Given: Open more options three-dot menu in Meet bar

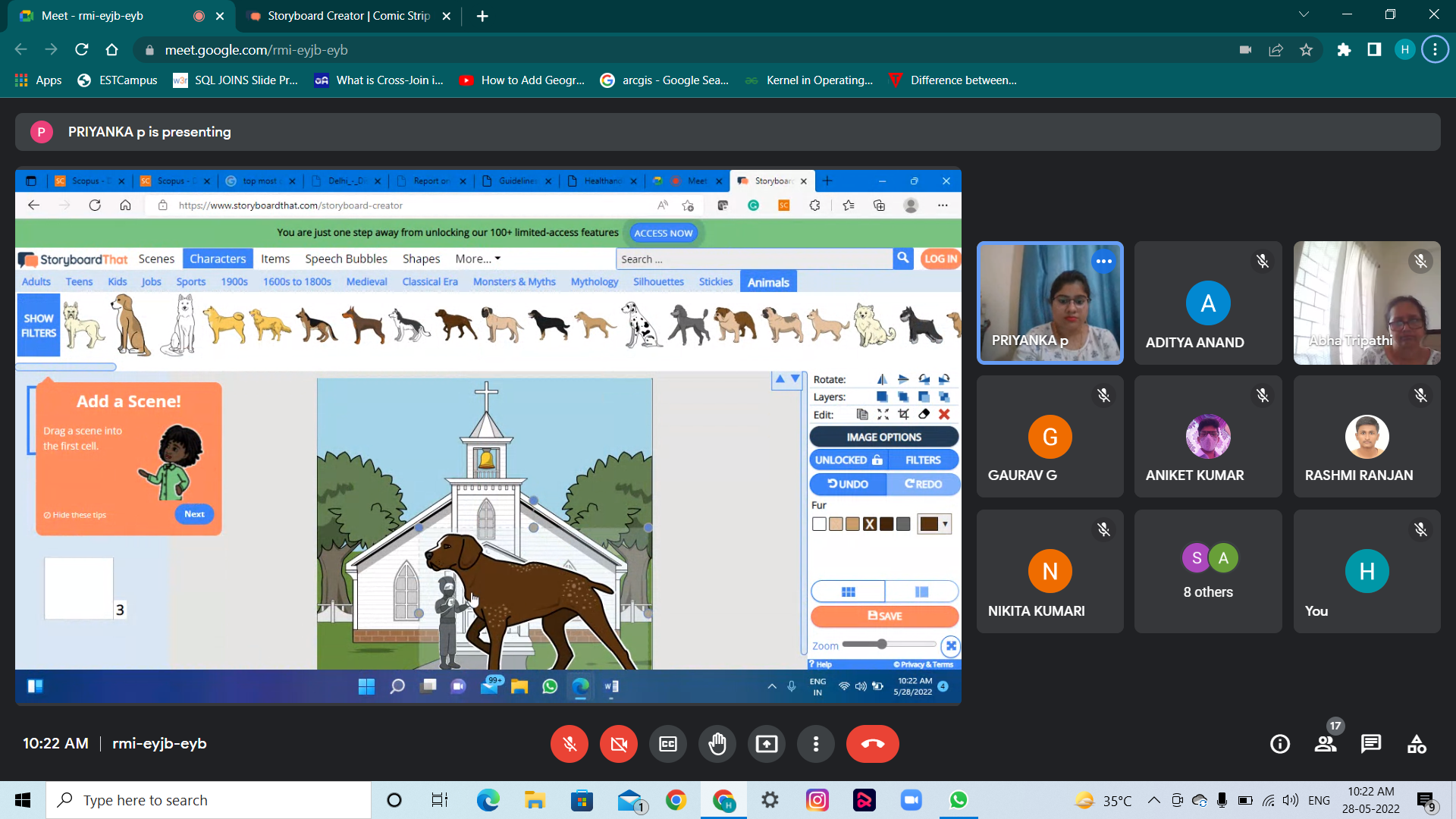Looking at the screenshot, I should coord(816,744).
